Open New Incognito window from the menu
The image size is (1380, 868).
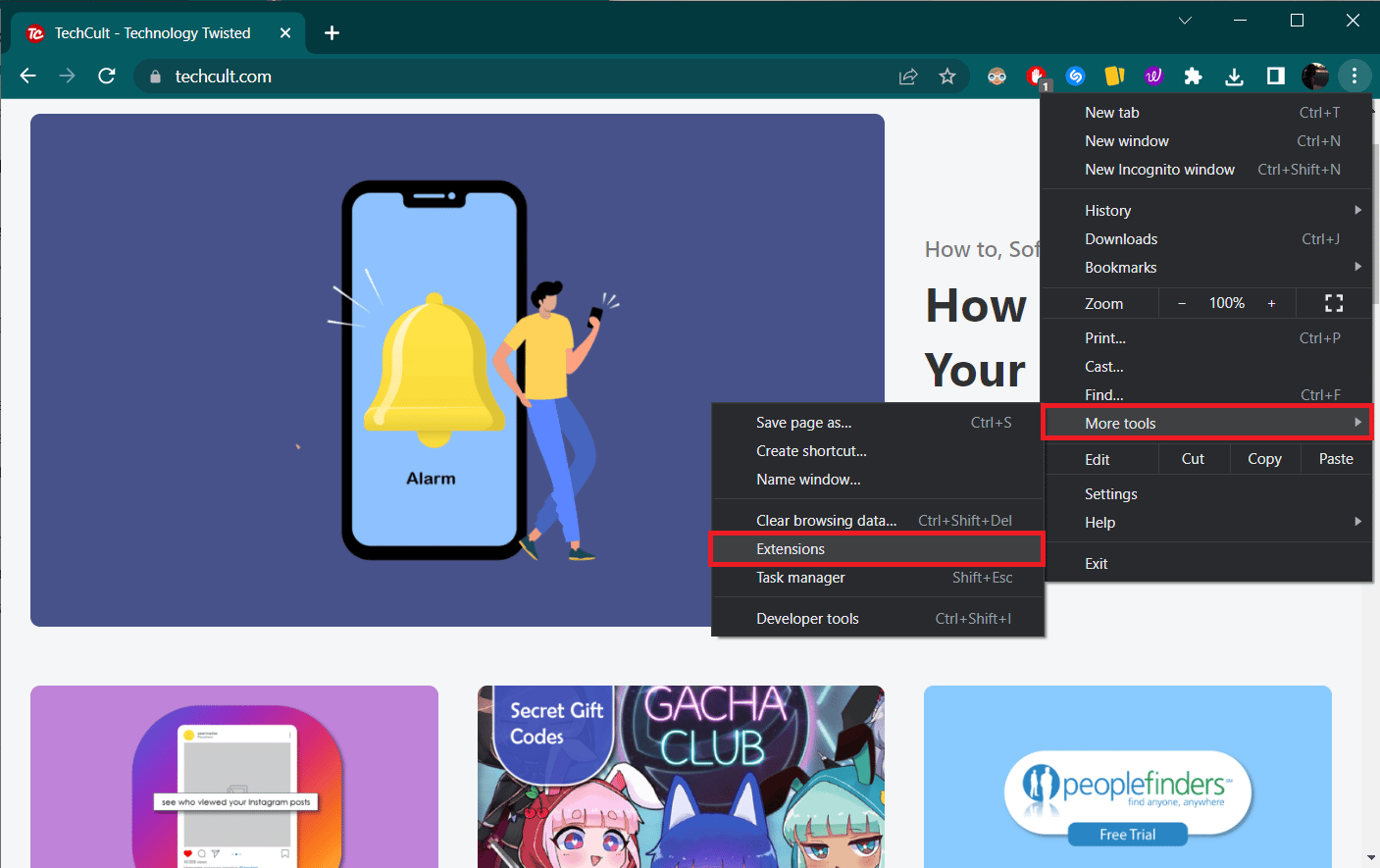point(1159,169)
